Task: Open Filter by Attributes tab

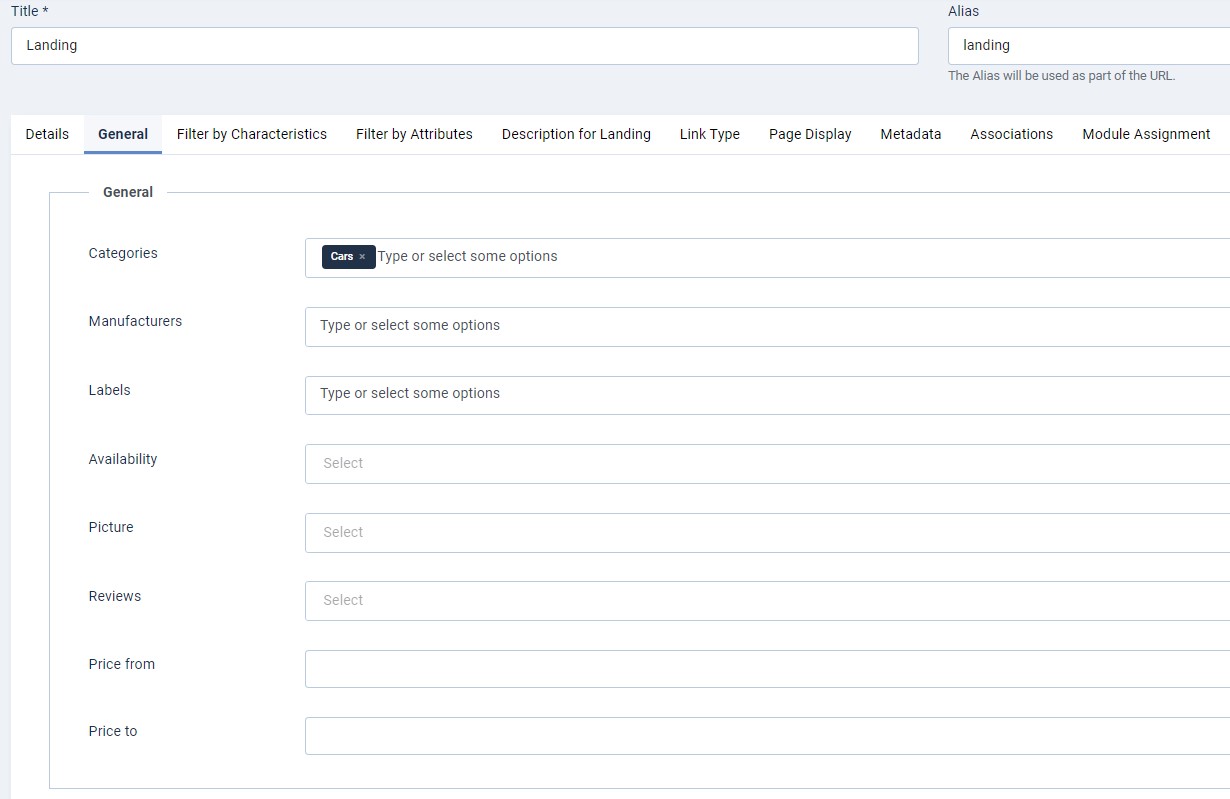Action: coord(414,134)
